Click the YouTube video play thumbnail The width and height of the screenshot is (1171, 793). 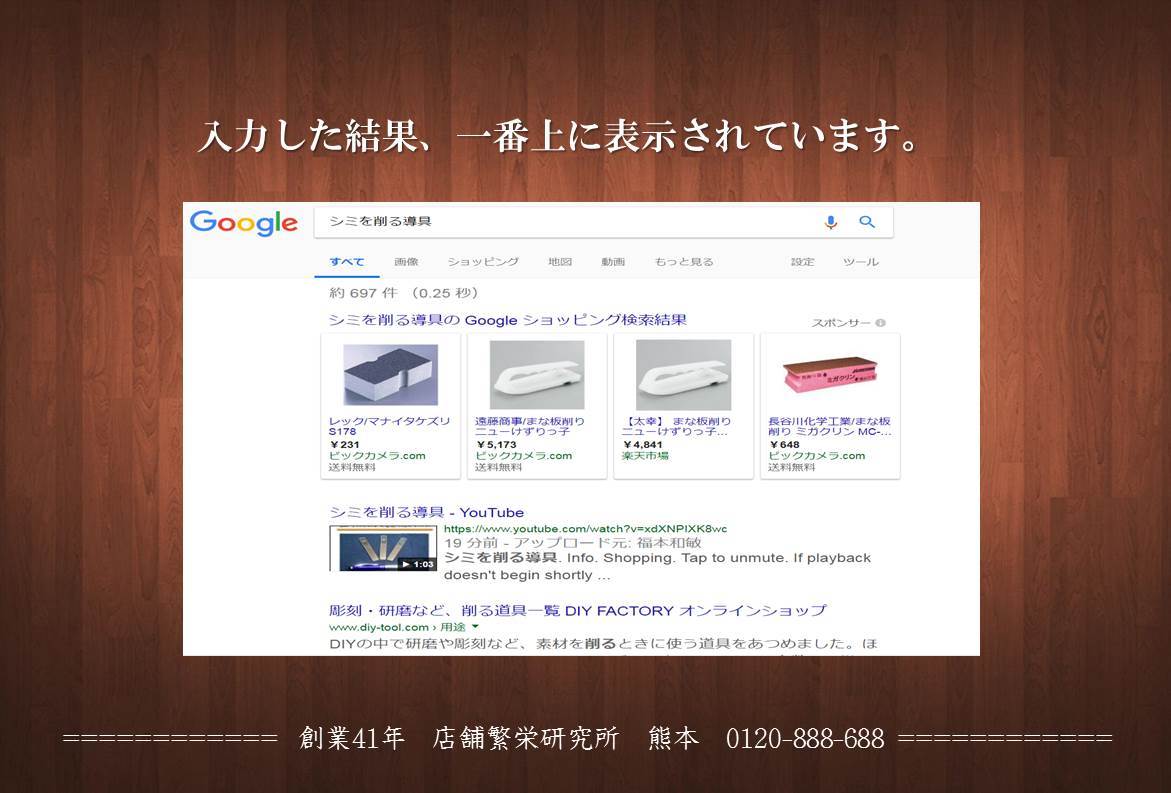pos(383,548)
